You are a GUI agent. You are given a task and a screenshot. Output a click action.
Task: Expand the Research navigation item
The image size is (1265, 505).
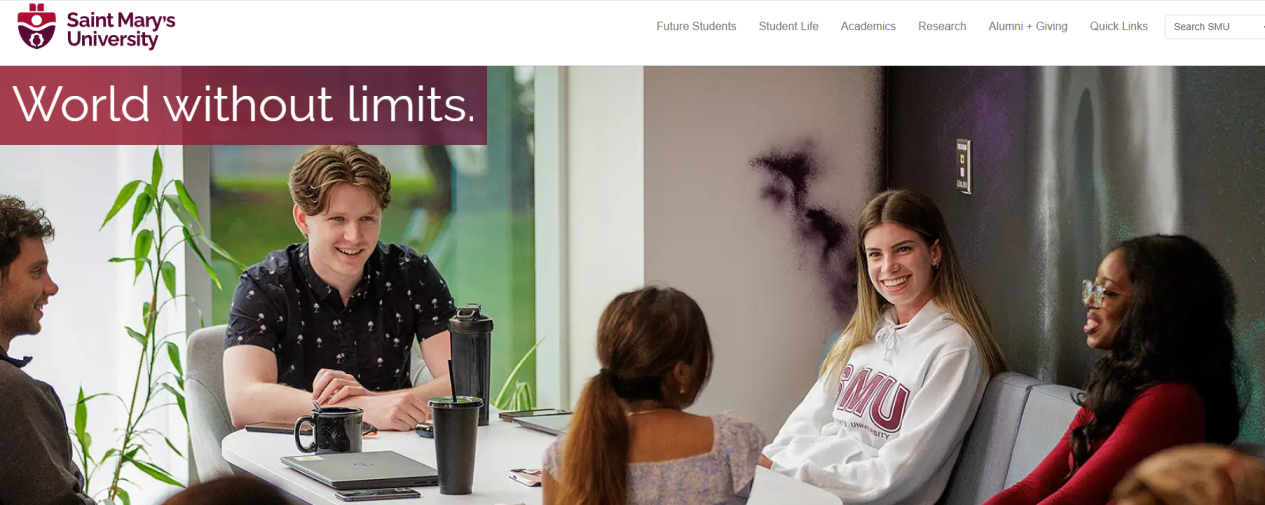pos(942,26)
